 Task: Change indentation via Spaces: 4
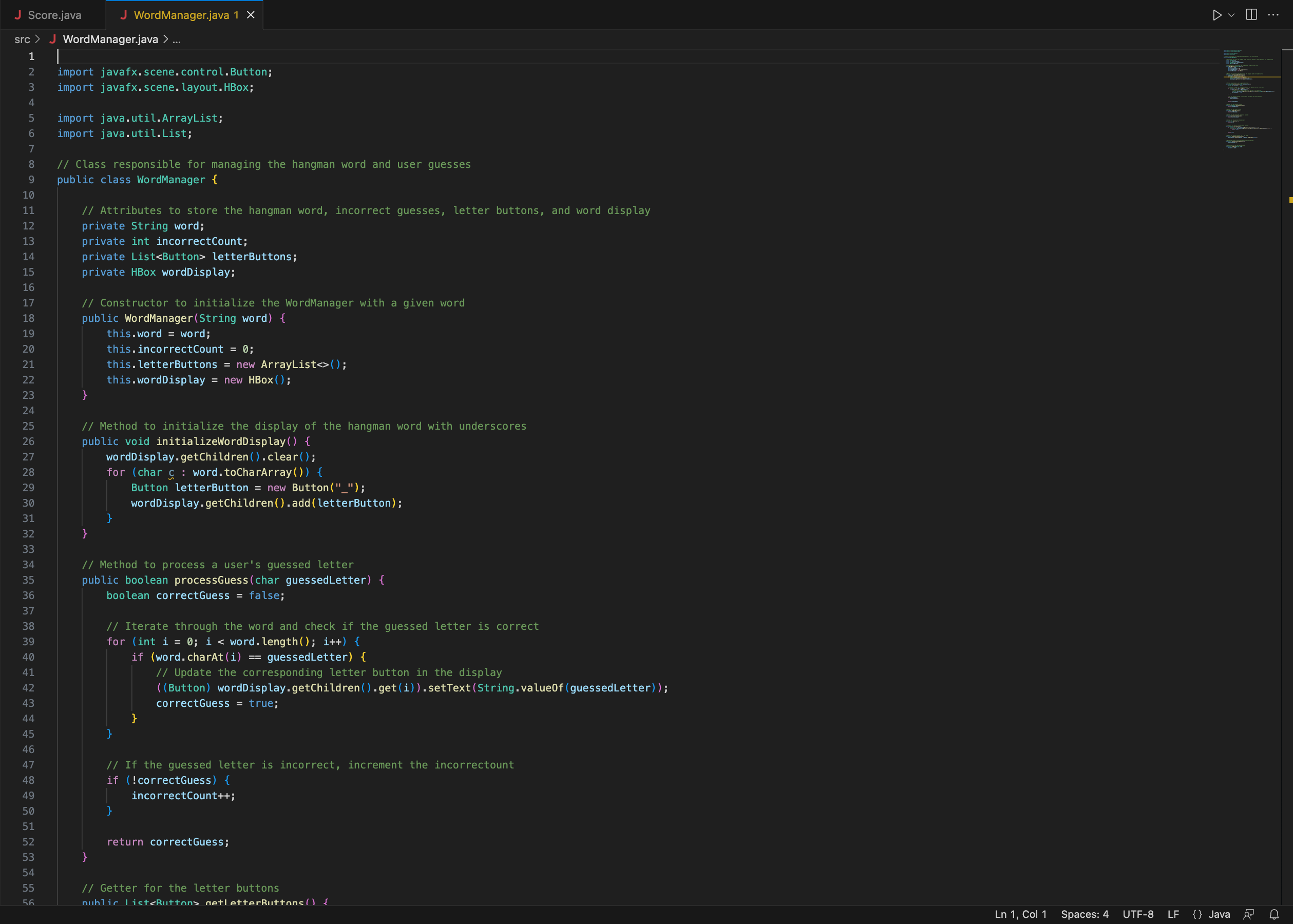[x=1084, y=914]
